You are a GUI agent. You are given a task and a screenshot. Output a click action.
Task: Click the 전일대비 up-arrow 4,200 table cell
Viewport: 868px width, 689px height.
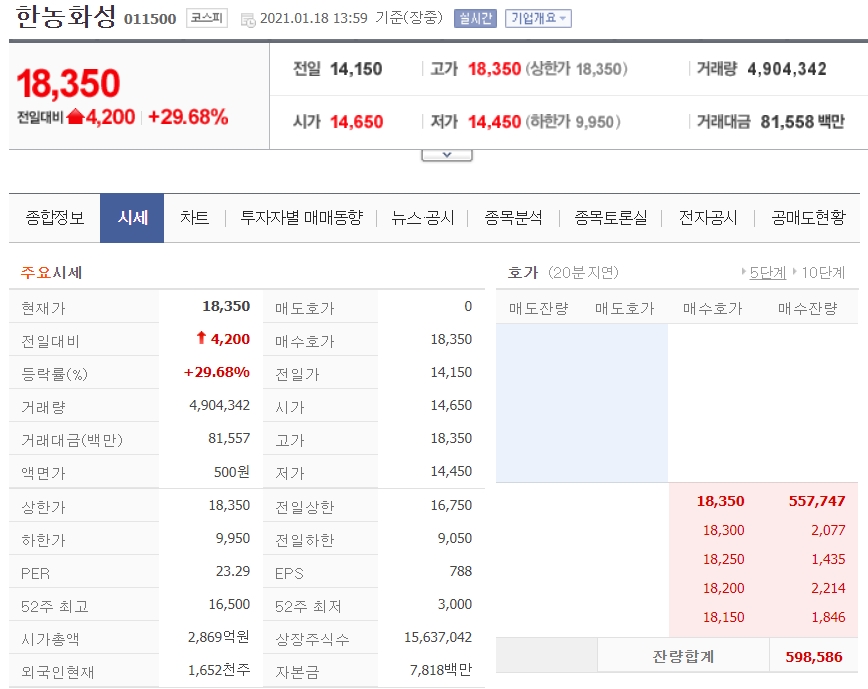224,339
